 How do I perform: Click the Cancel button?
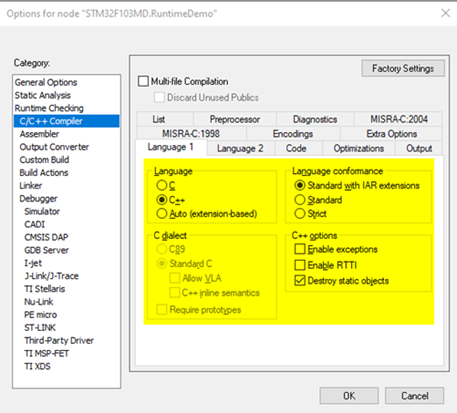414,396
